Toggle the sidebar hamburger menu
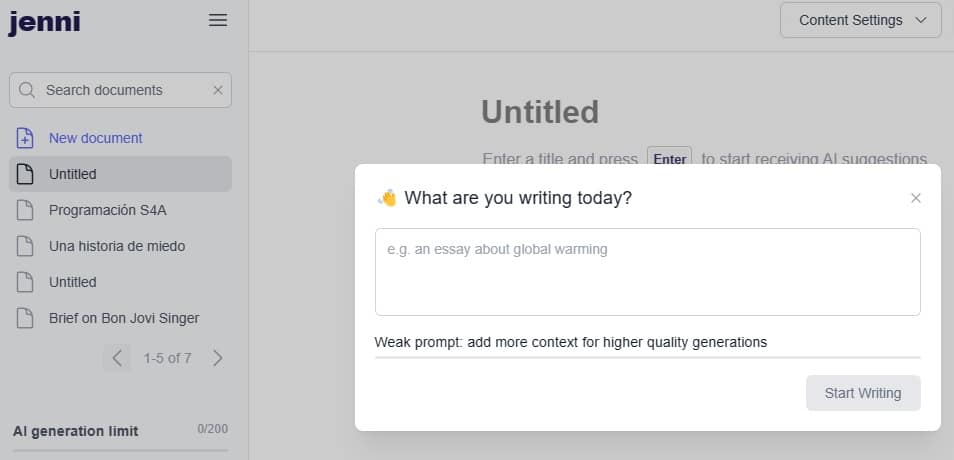954x460 pixels. click(x=218, y=20)
